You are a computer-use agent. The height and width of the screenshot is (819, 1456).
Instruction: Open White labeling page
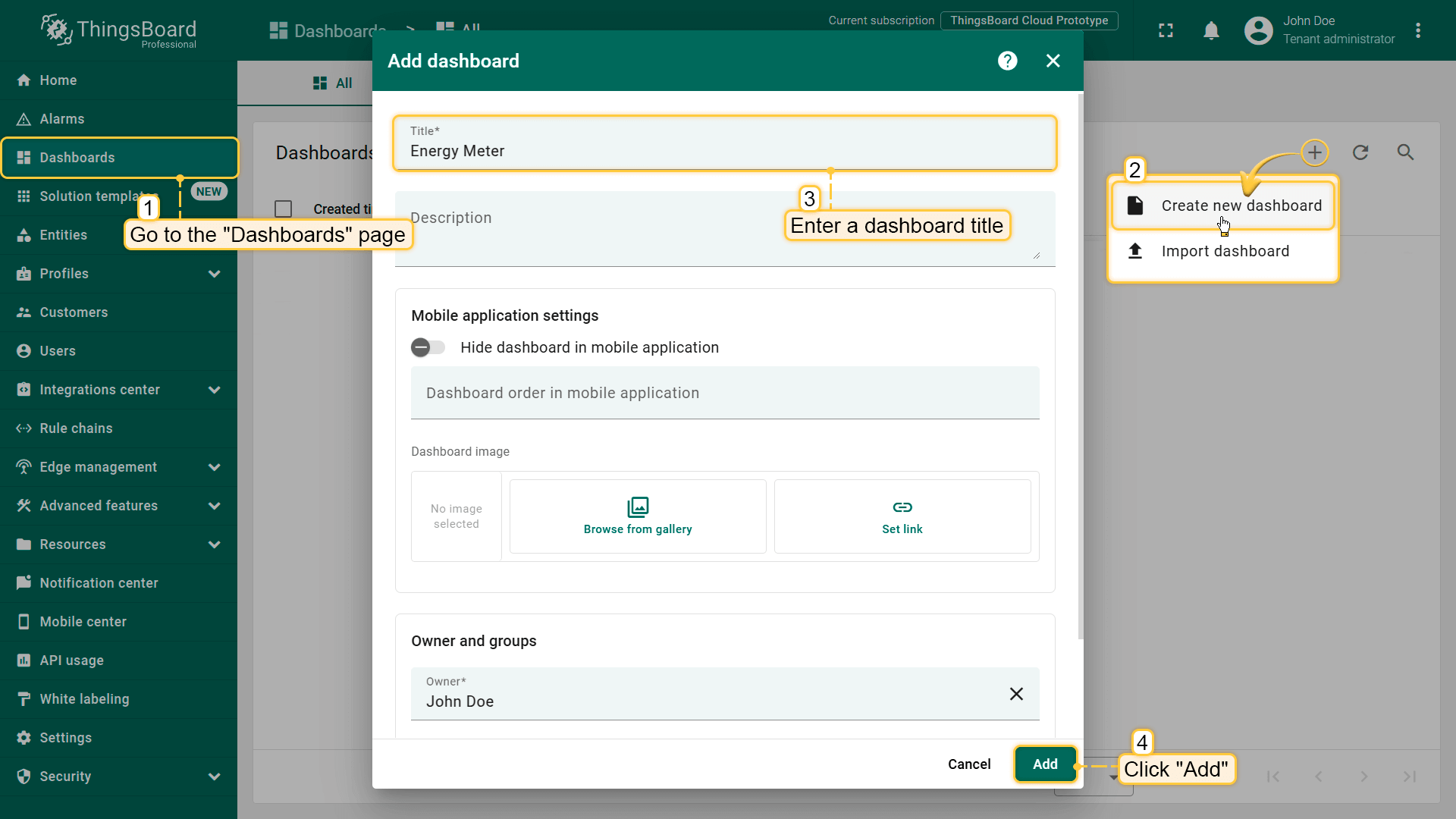118,699
